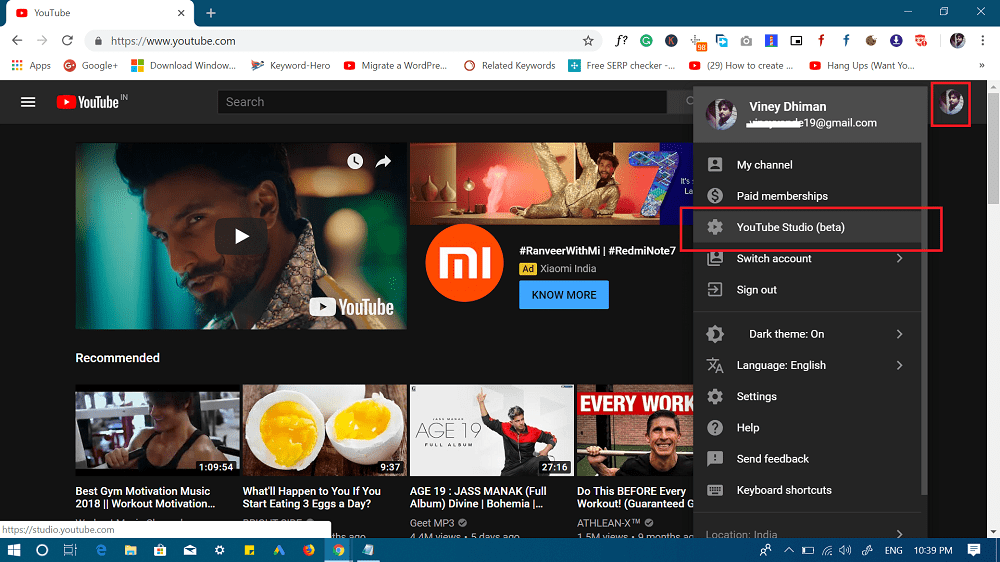Open the Dark theme: On option

(807, 334)
